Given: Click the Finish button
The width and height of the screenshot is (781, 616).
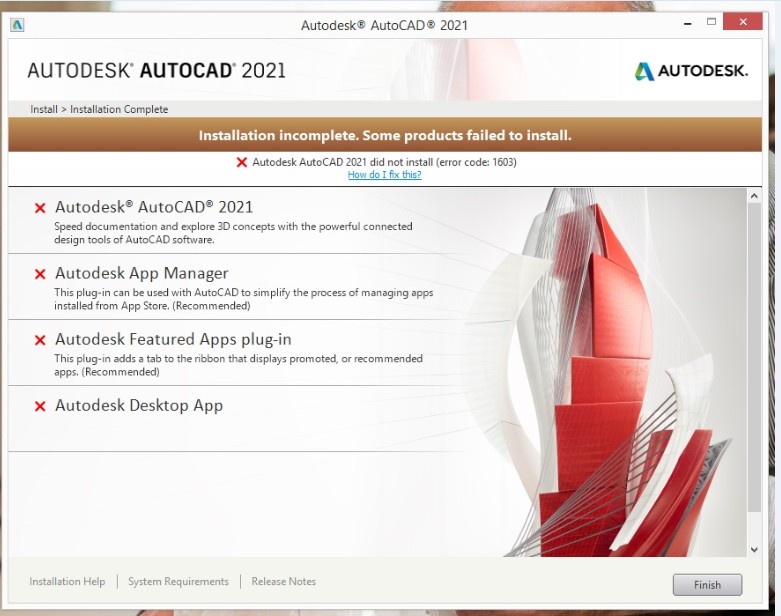Looking at the screenshot, I should coord(707,585).
